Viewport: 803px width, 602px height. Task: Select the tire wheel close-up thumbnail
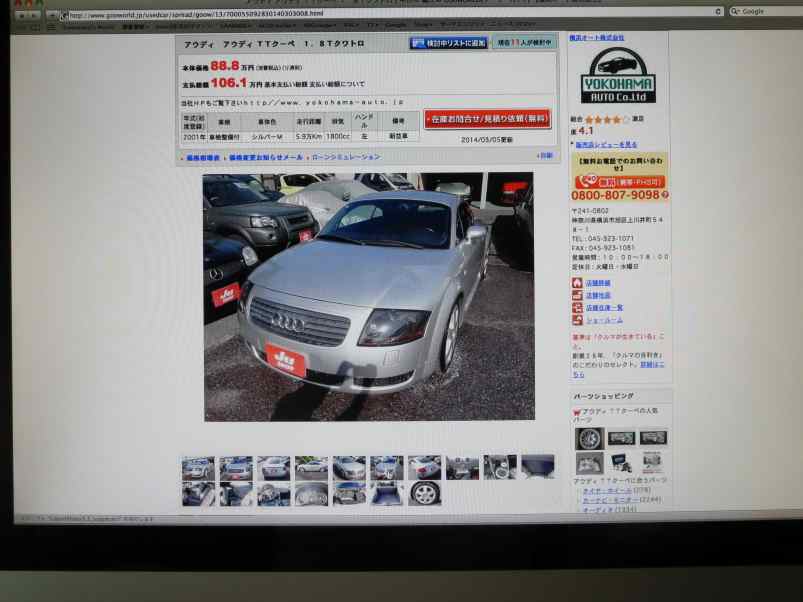click(x=425, y=493)
